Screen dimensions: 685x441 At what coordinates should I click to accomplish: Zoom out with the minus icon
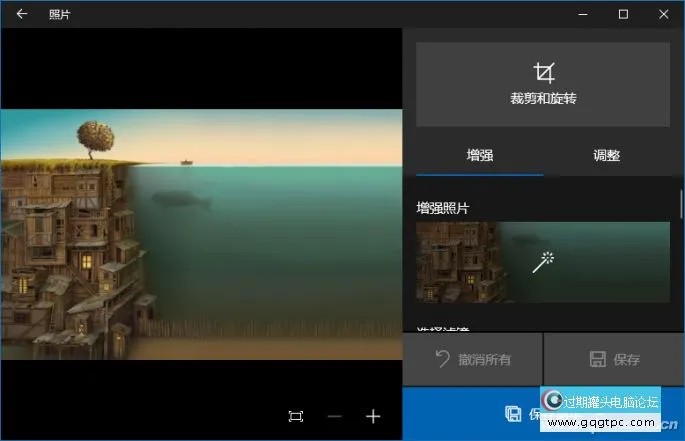[x=335, y=416]
